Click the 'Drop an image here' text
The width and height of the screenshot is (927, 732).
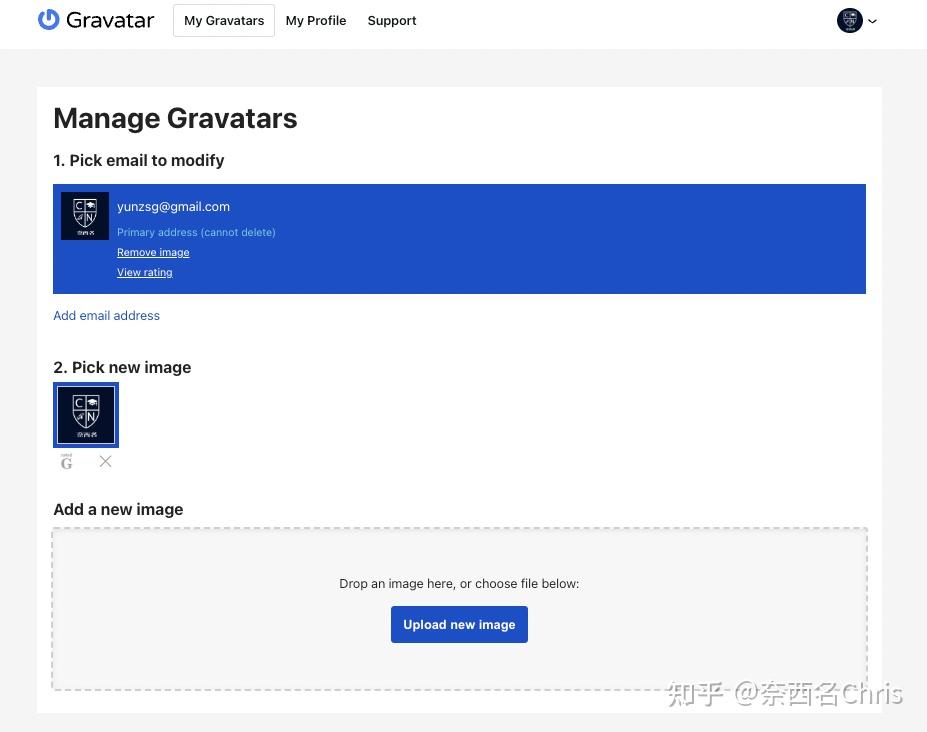click(459, 583)
